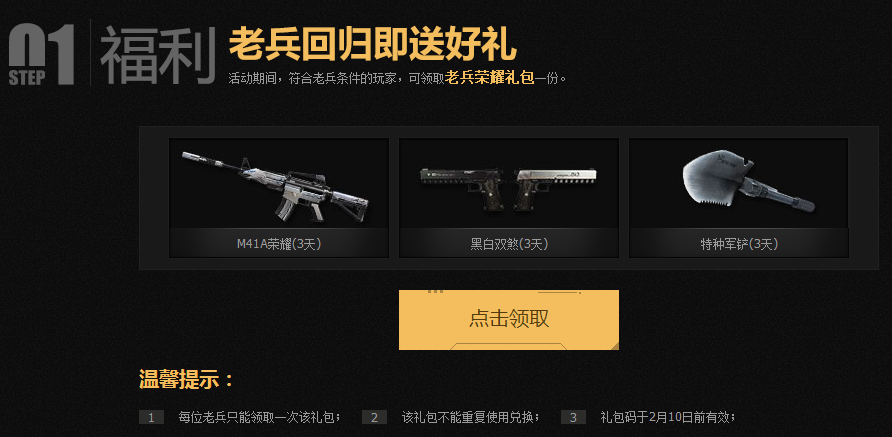Image resolution: width=892 pixels, height=437 pixels.
Task: Select the black pistol in 黑白双煞 image
Action: tap(461, 188)
